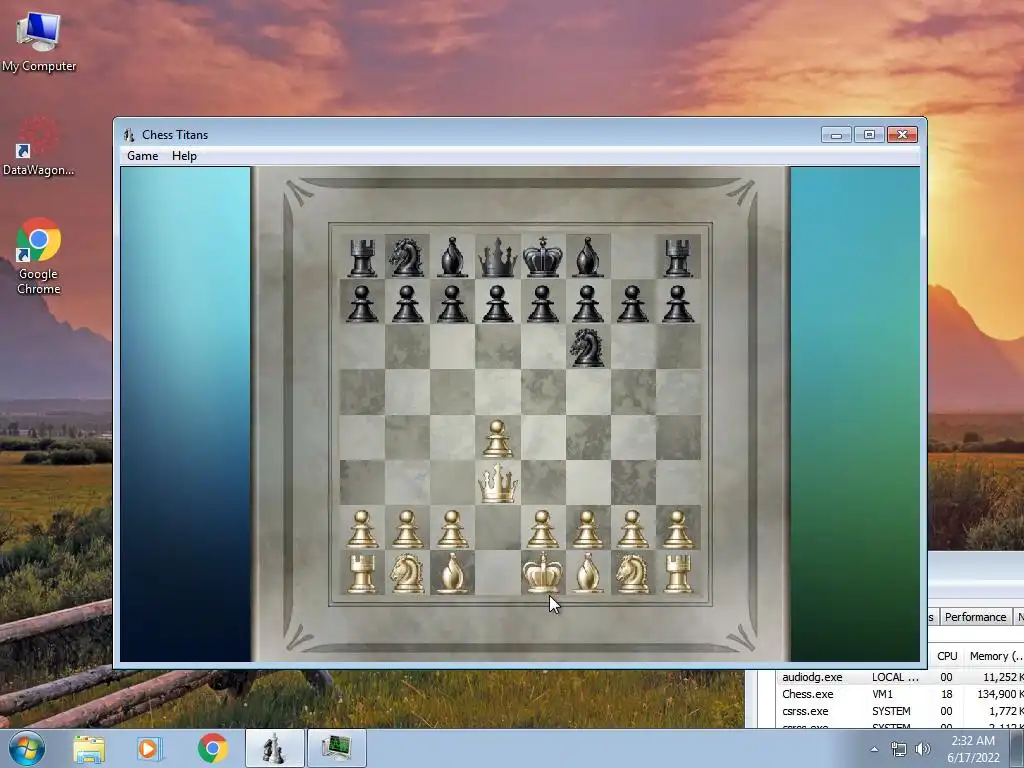
Task: Select the white rook on h1
Action: click(678, 573)
